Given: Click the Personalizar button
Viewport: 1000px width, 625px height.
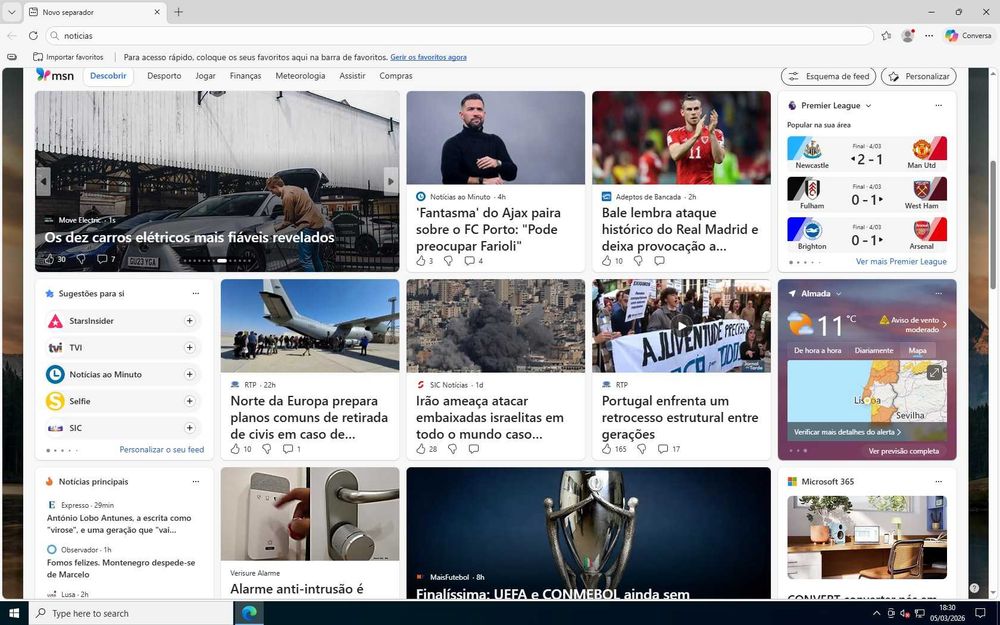Looking at the screenshot, I should (x=918, y=77).
